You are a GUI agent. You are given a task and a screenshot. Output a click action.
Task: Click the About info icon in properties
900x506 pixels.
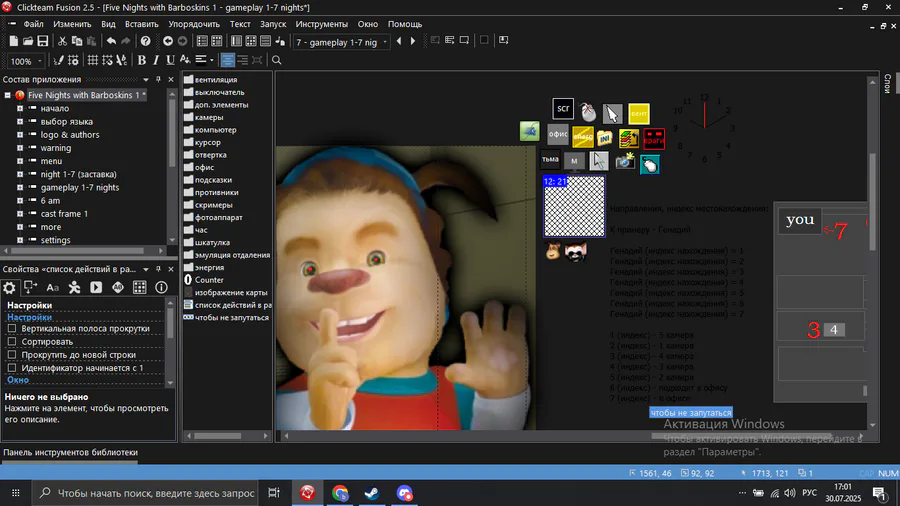(x=161, y=287)
